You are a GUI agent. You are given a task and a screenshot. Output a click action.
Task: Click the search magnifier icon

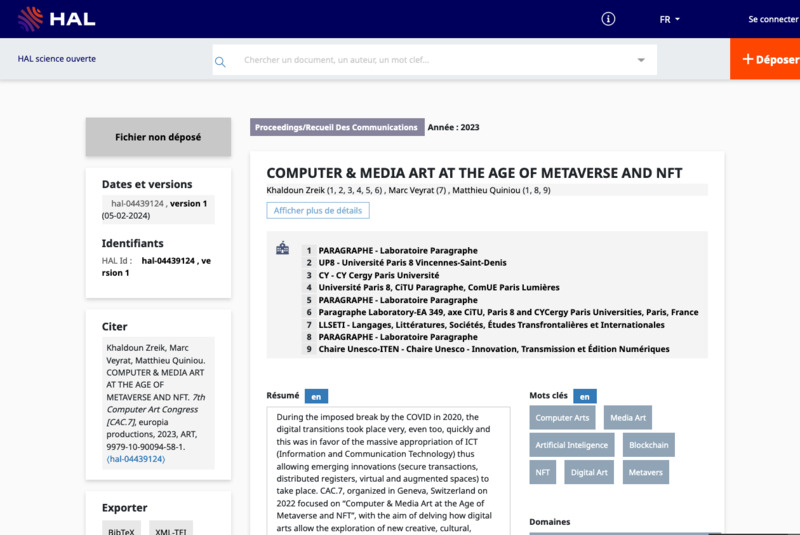point(220,61)
